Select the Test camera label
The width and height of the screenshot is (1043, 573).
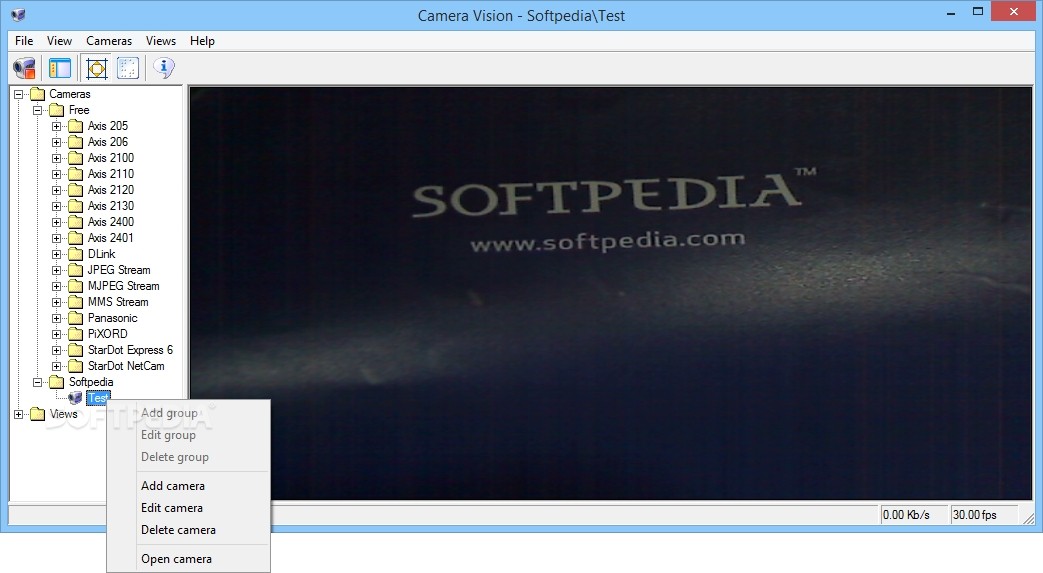point(98,398)
